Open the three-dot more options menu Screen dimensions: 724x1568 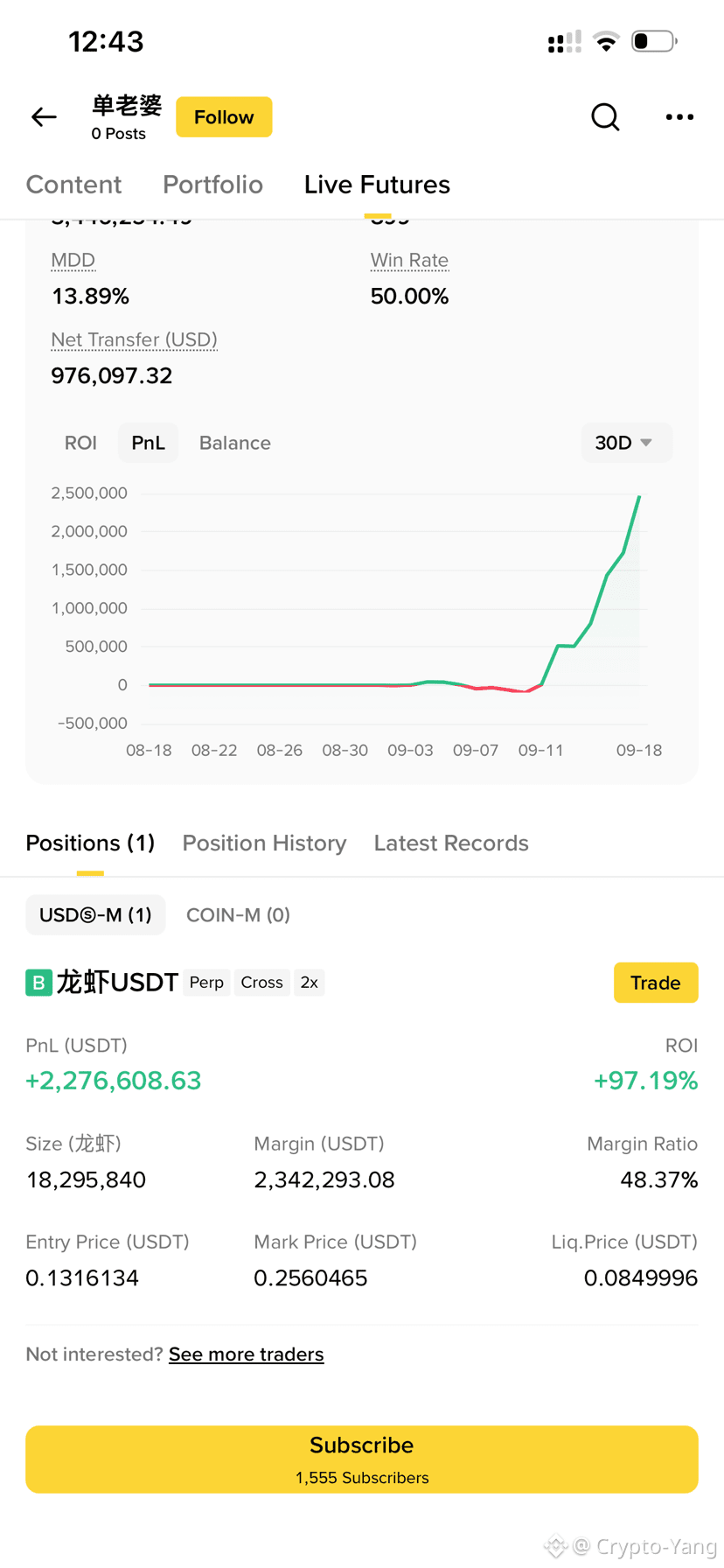(x=679, y=116)
